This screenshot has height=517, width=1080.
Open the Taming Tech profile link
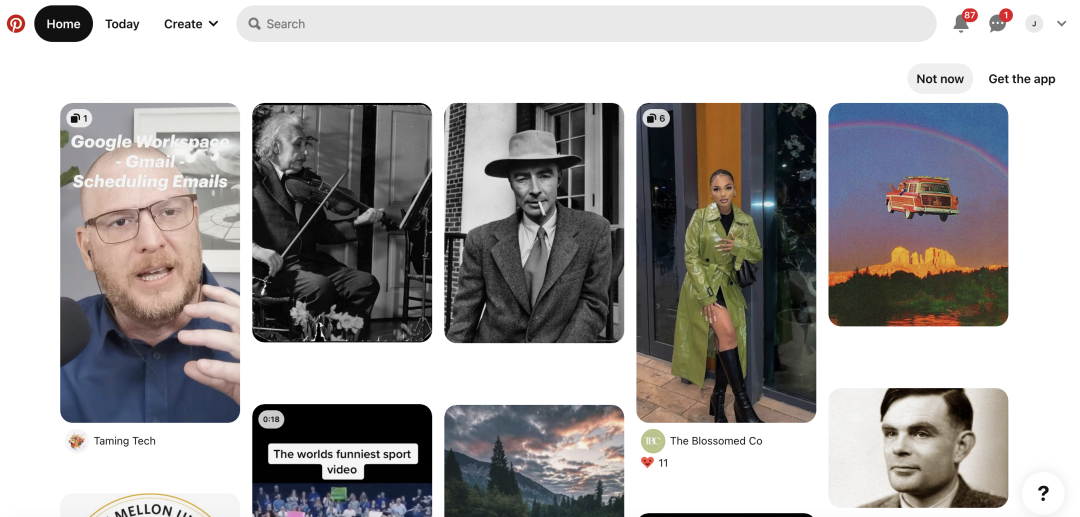(x=125, y=441)
